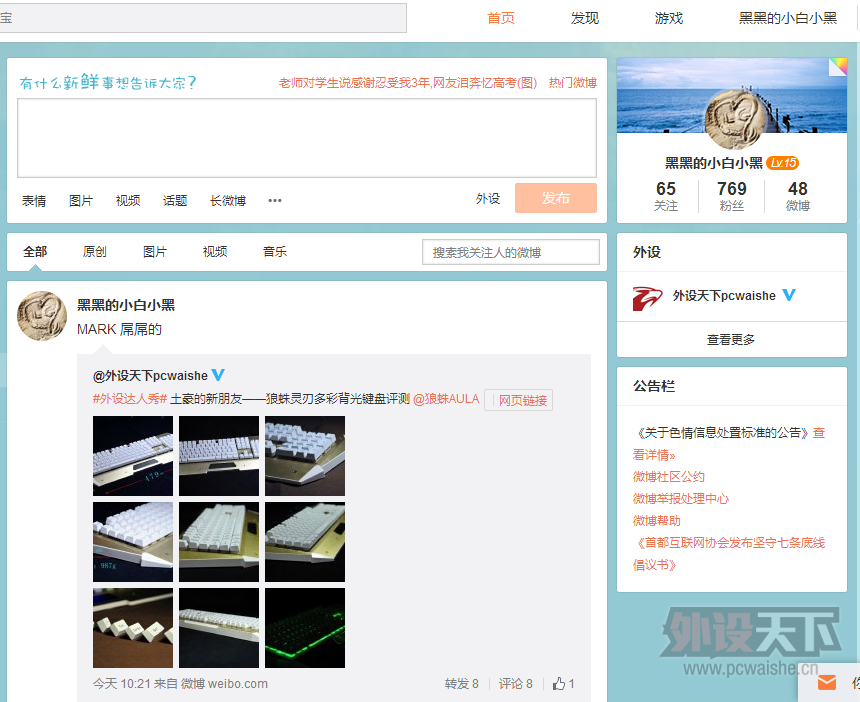Switch to the 原创 feed tab

click(94, 252)
